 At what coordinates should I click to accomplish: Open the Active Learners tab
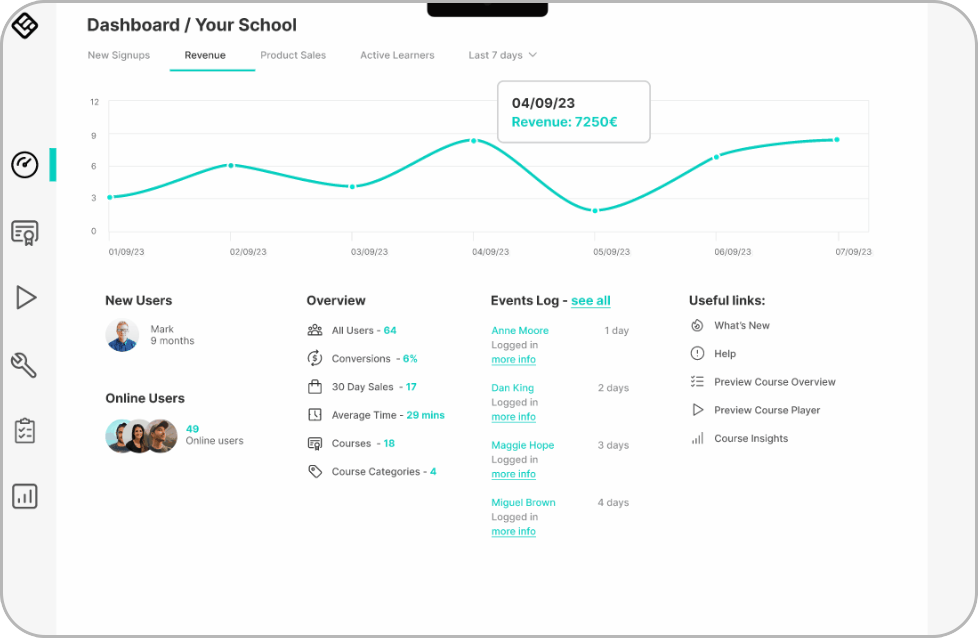coord(397,55)
